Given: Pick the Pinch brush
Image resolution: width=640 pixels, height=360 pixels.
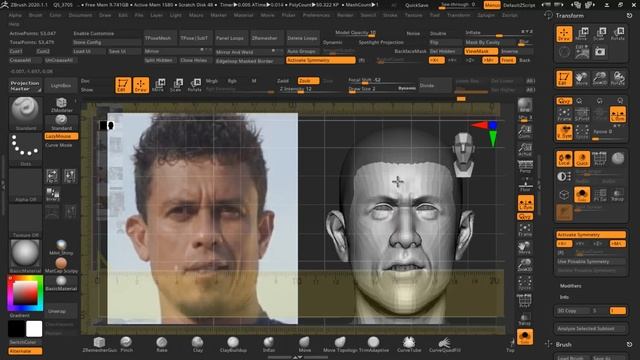Looking at the screenshot, I should click(126, 344).
